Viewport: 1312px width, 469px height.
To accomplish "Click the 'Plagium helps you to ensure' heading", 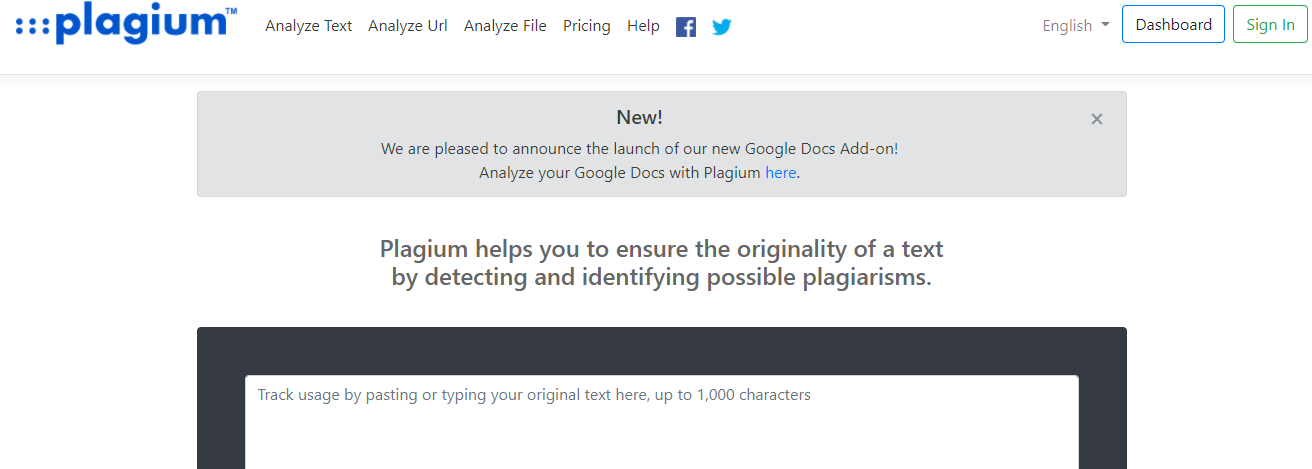I will pyautogui.click(x=662, y=263).
